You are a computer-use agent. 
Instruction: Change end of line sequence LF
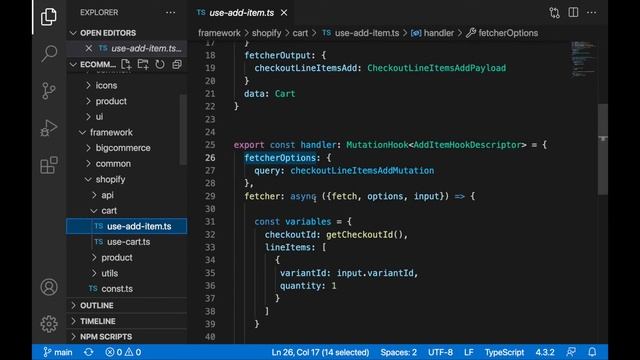pos(469,352)
